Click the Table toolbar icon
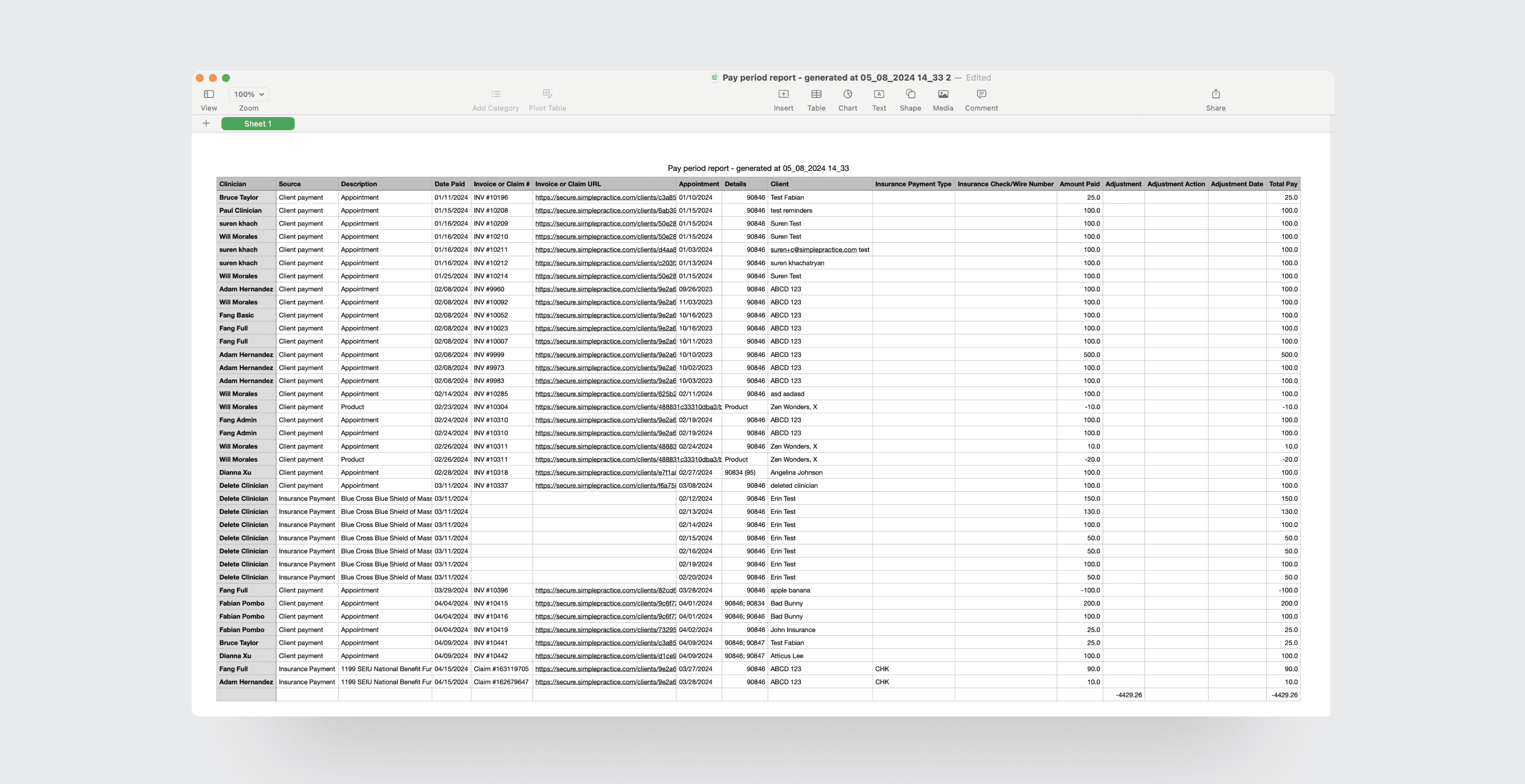Viewport: 1525px width, 784px height. 816,95
